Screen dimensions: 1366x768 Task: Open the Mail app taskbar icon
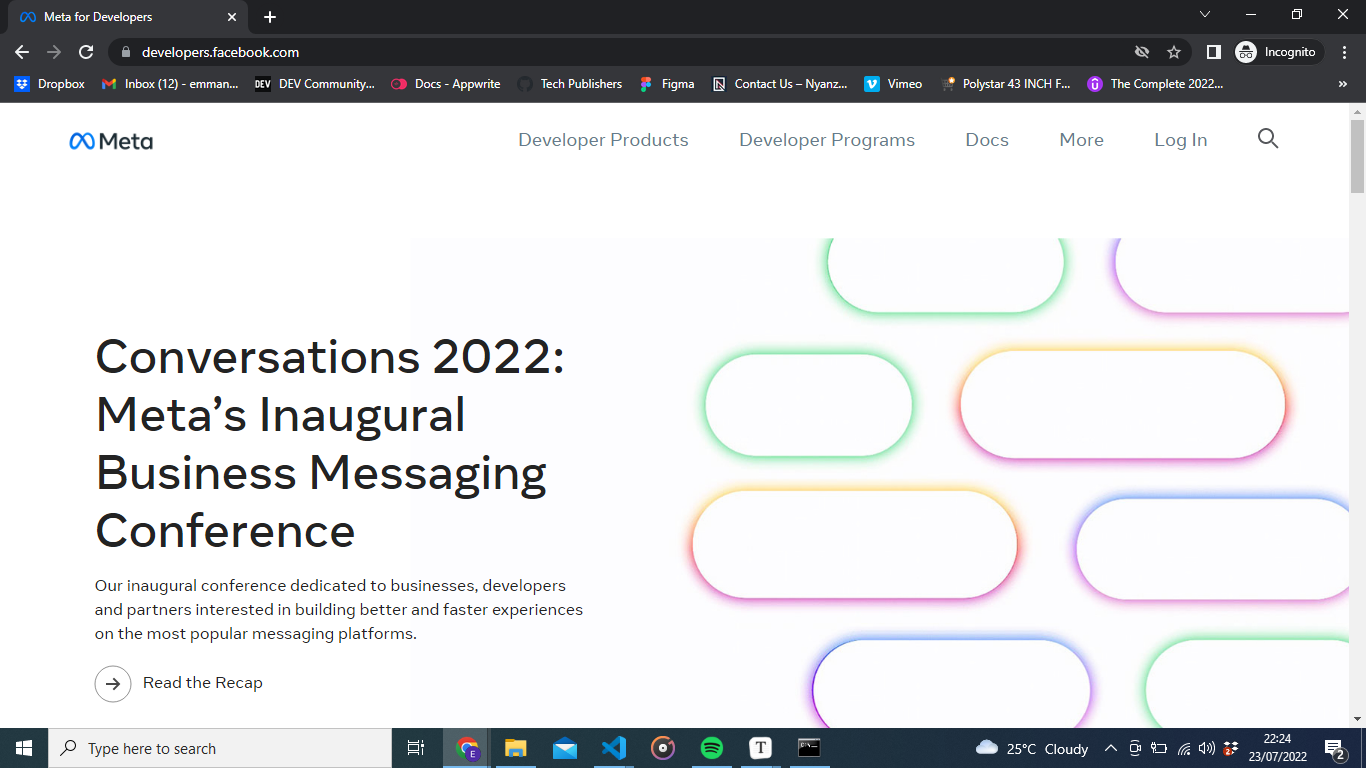pyautogui.click(x=564, y=748)
